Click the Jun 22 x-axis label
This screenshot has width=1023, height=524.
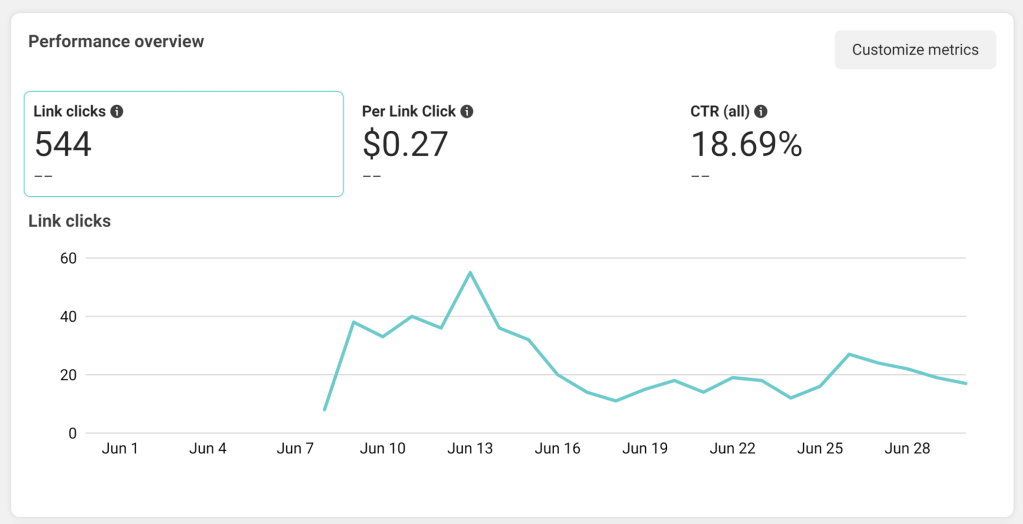pos(733,449)
